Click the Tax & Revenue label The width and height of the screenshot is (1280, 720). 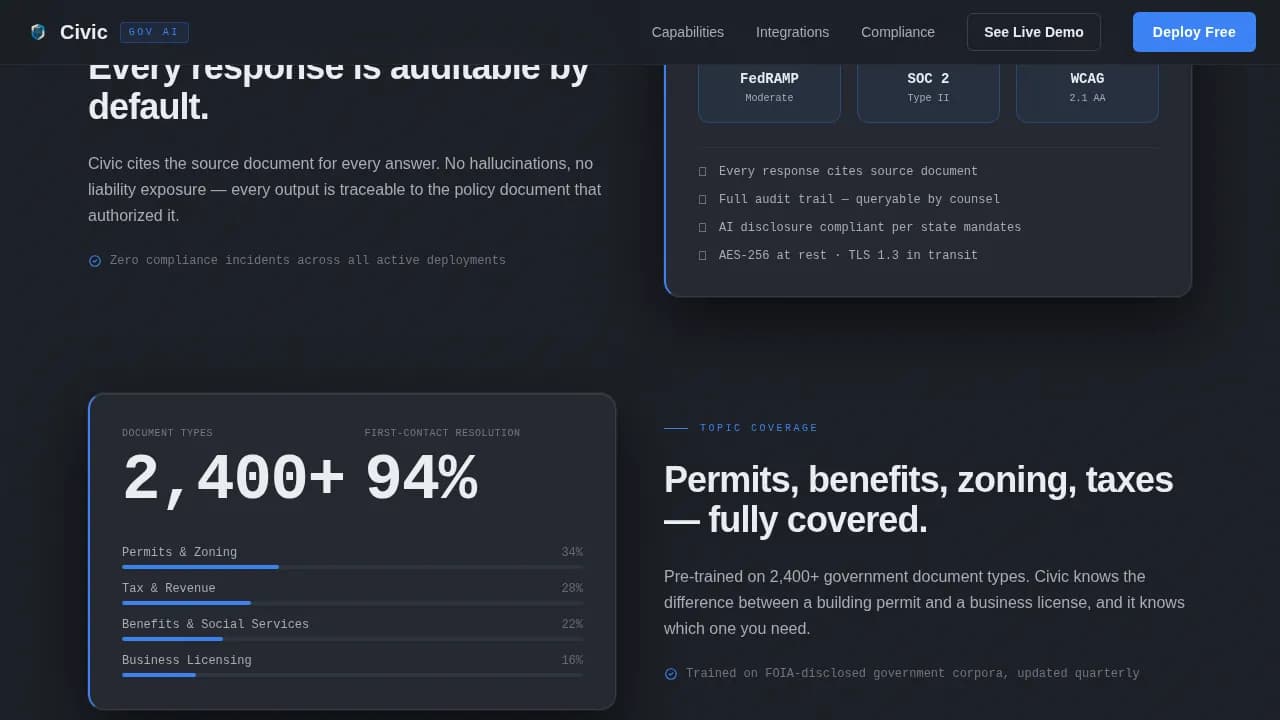[168, 588]
